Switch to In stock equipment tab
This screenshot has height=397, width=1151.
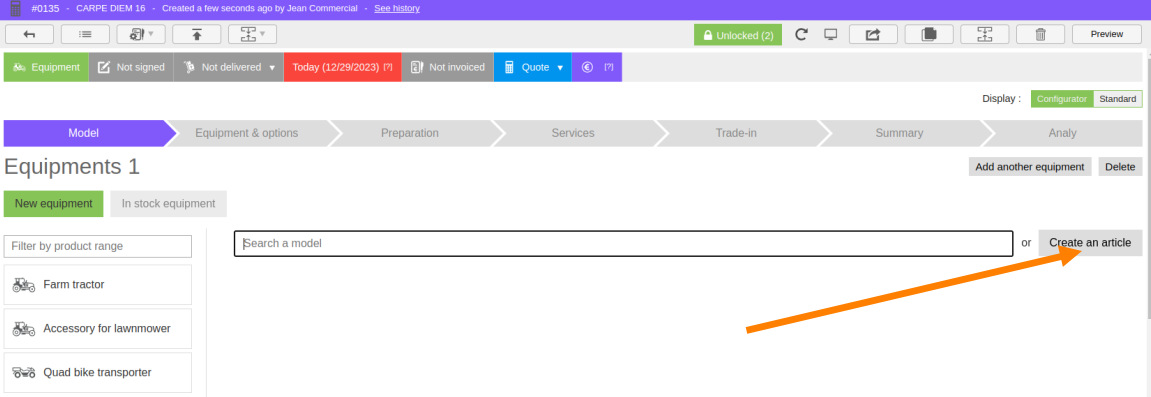169,204
